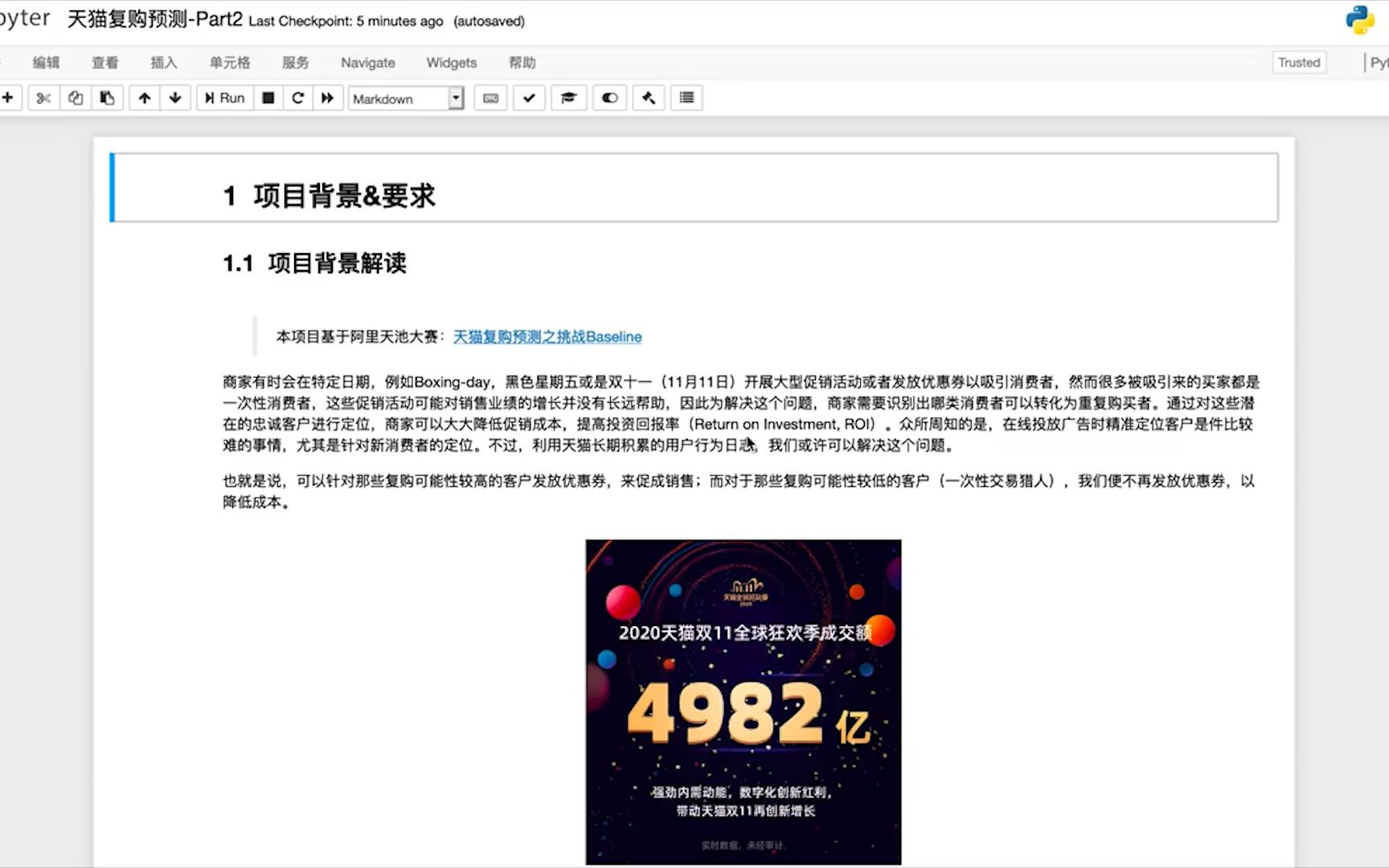1389x868 pixels.
Task: Click paragraph starting 商家有时会在特定日期
Action: (740, 413)
